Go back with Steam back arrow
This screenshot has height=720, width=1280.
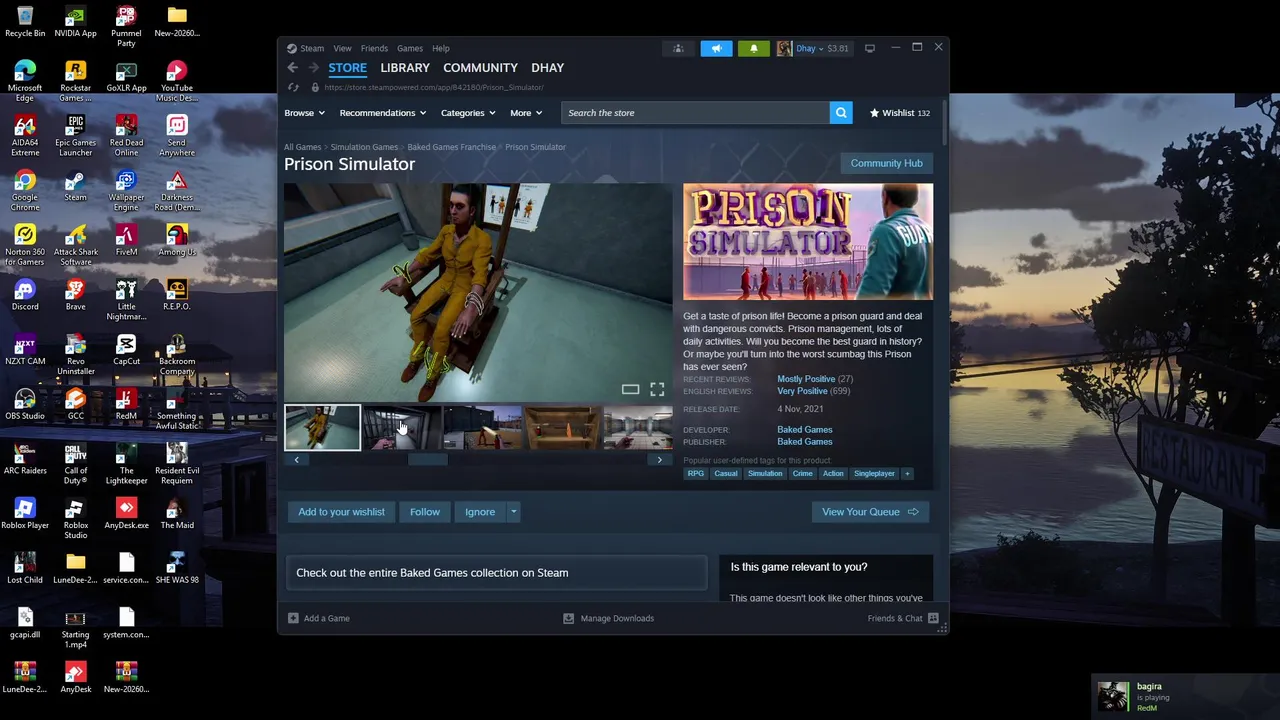tap(292, 68)
